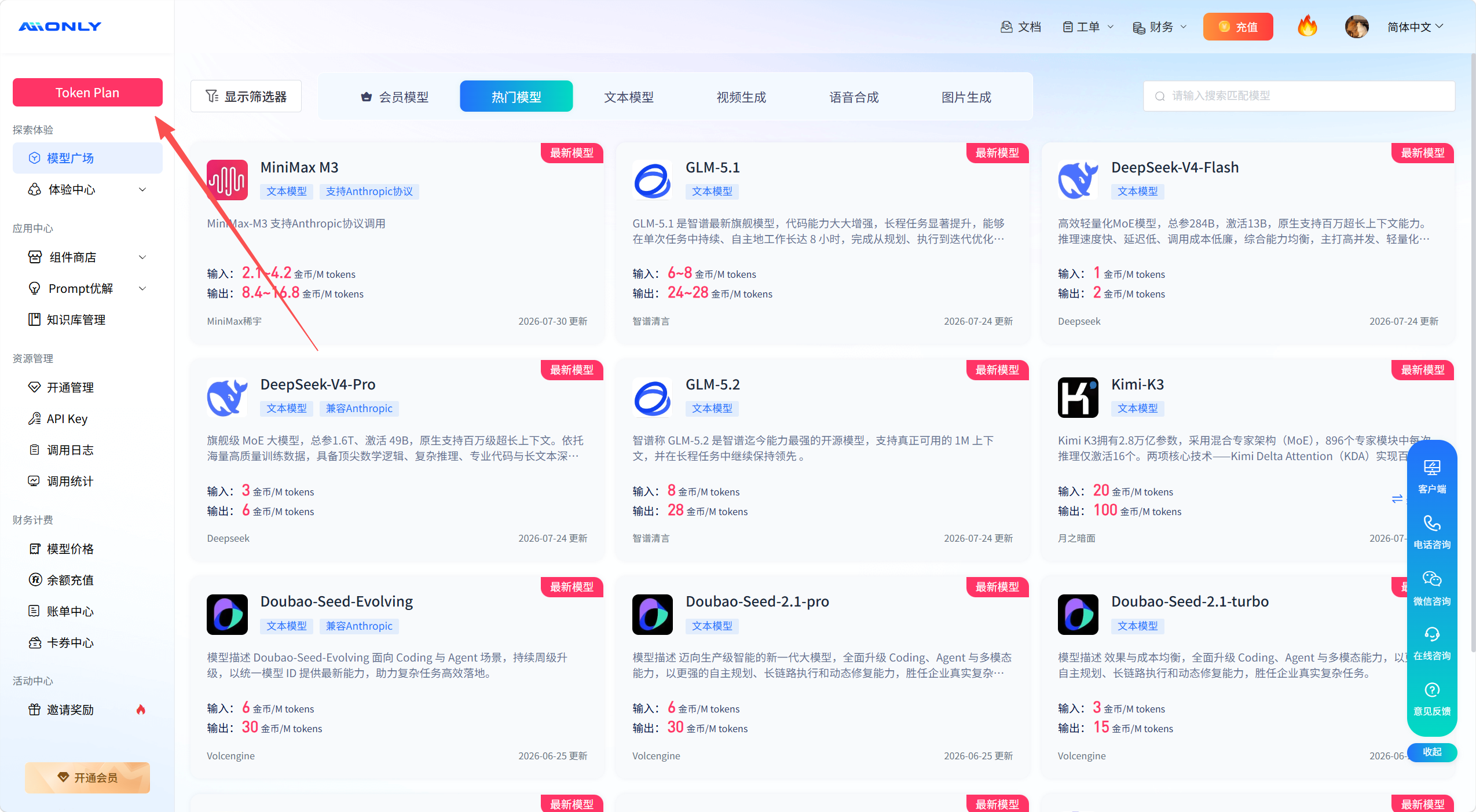Viewport: 1476px width, 812px height.
Task: Click the 开通会员 membership button
Action: [x=87, y=777]
